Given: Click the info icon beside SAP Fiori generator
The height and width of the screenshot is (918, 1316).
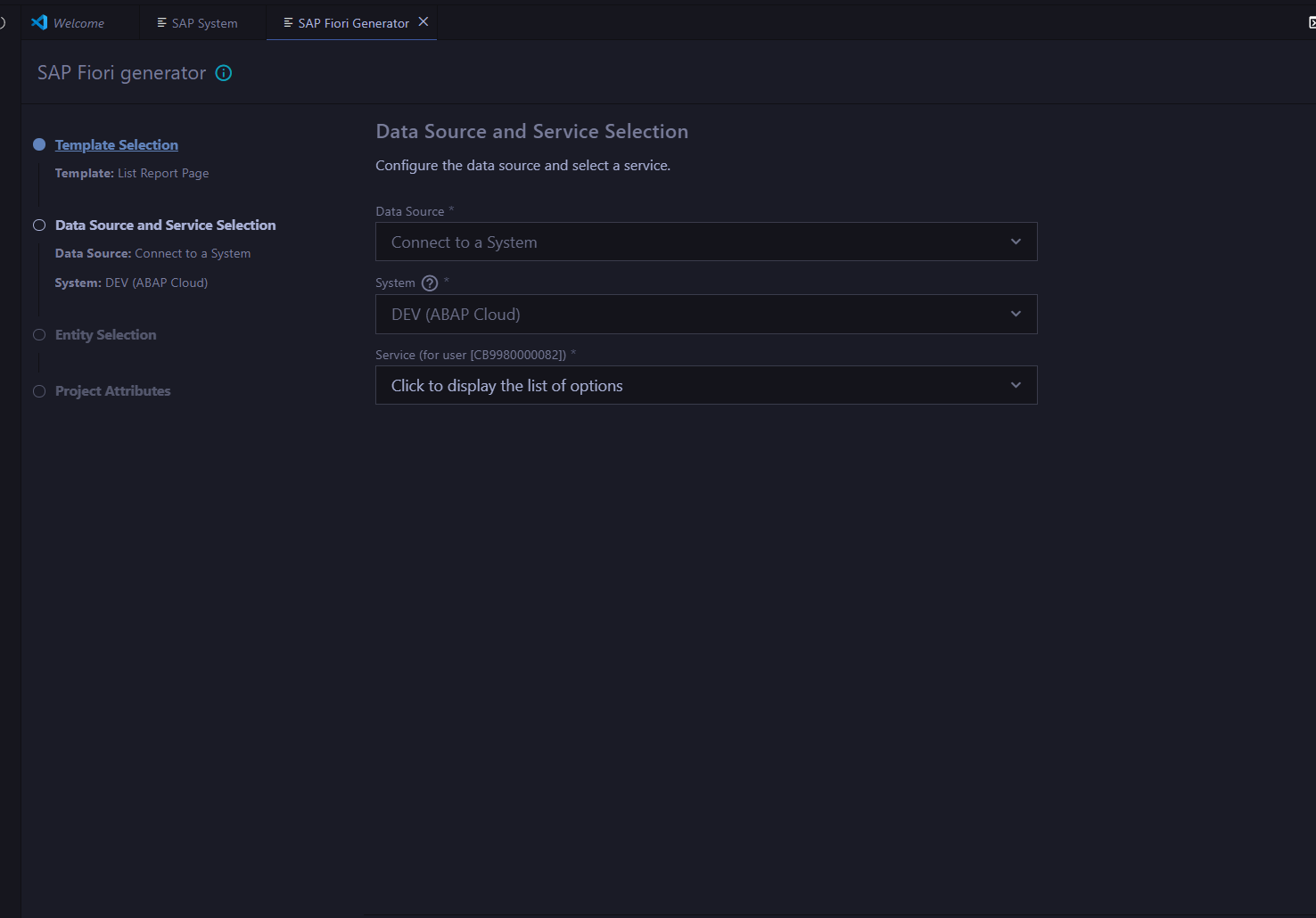Looking at the screenshot, I should click(x=224, y=73).
